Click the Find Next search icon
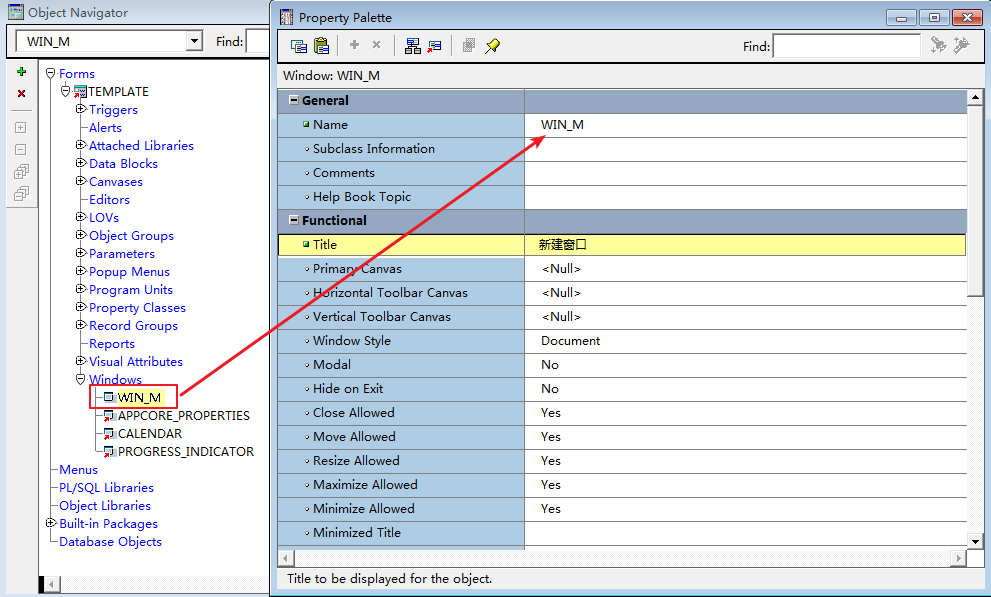Screen dimensions: 991x597 [938, 46]
